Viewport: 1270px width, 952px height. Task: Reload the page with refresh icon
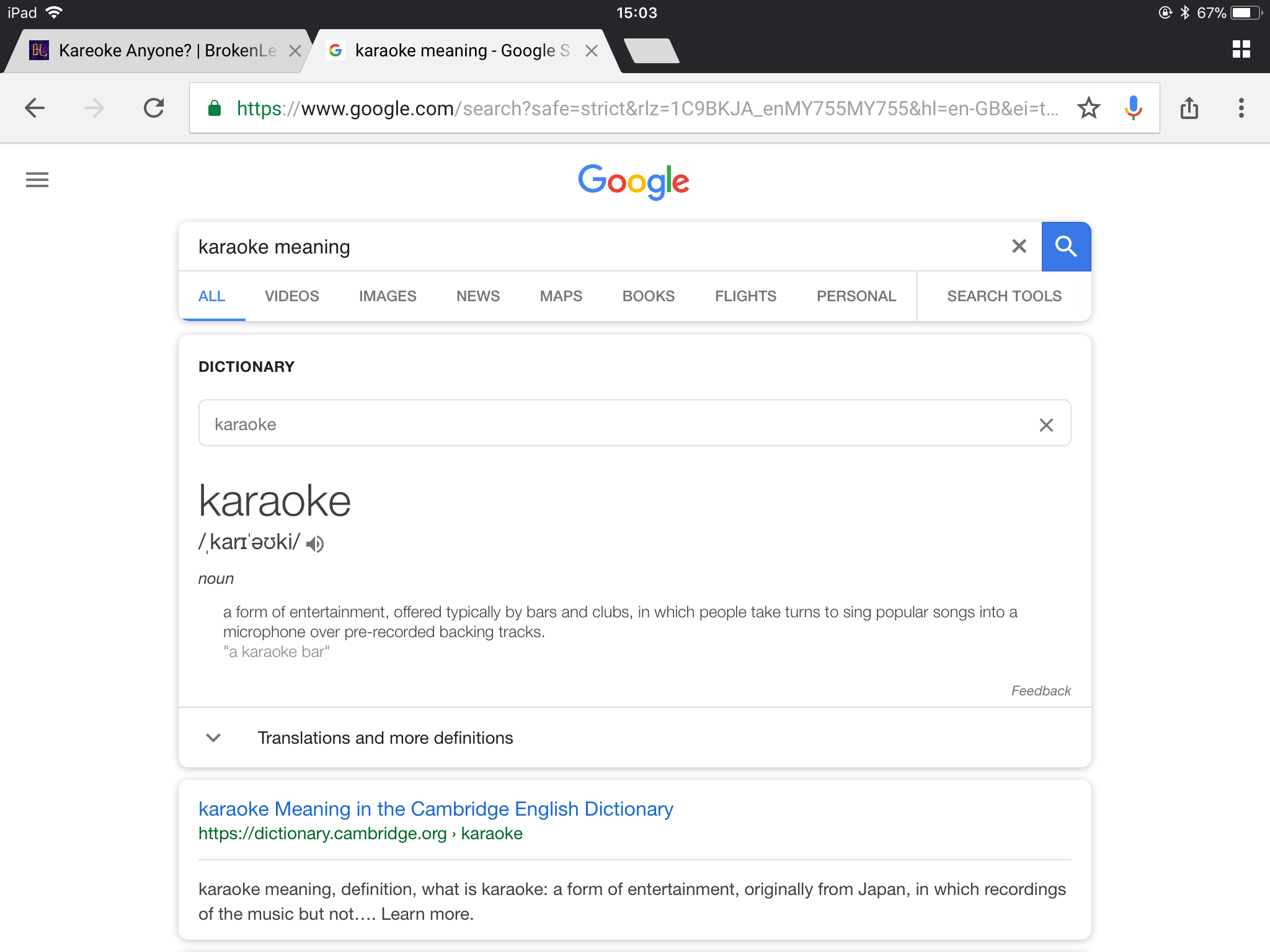(154, 108)
